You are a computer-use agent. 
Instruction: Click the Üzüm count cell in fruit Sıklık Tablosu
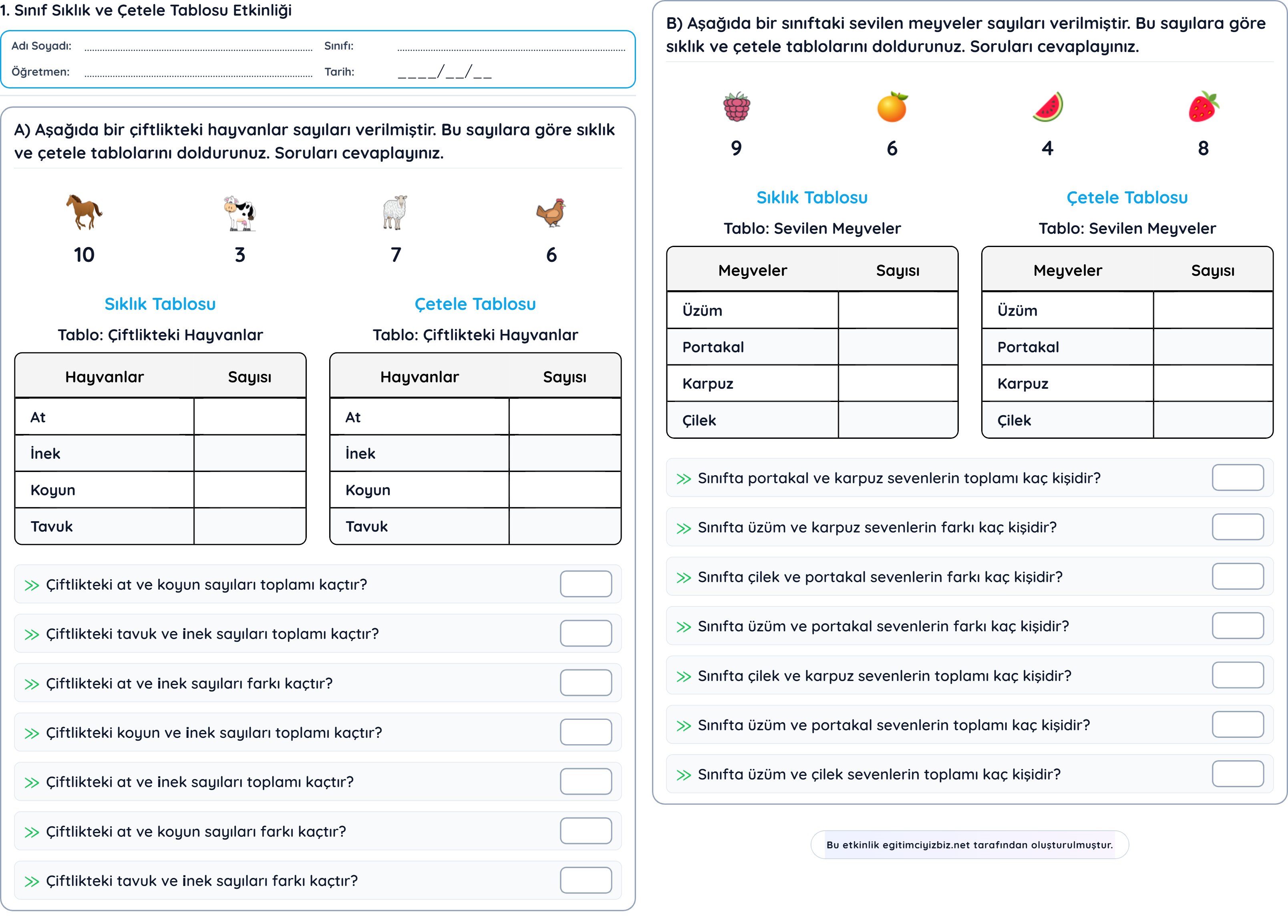tap(898, 310)
